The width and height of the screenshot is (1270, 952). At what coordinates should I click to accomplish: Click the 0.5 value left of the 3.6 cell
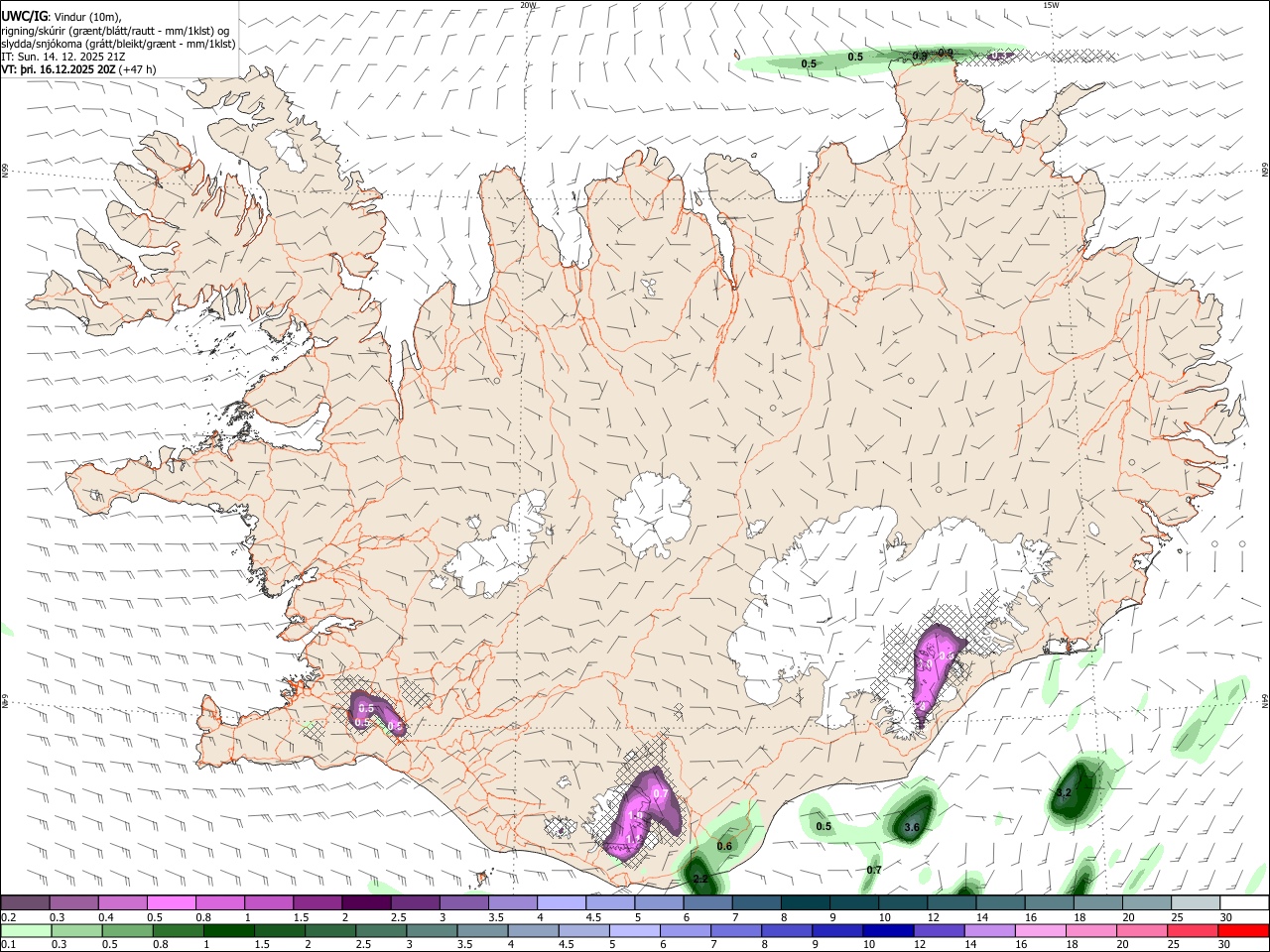point(824,826)
